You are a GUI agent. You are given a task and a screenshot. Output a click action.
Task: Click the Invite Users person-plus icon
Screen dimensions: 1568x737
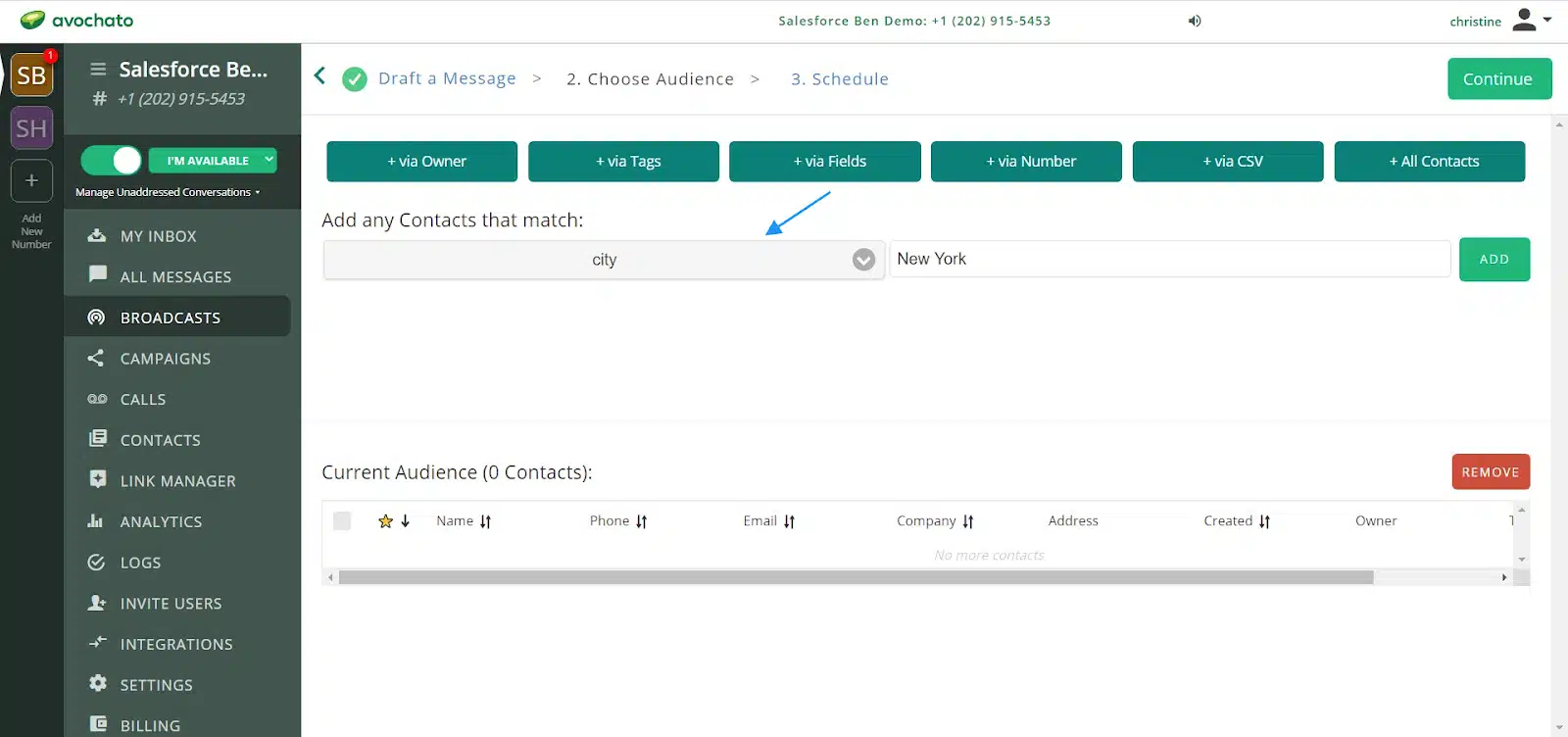click(x=97, y=603)
